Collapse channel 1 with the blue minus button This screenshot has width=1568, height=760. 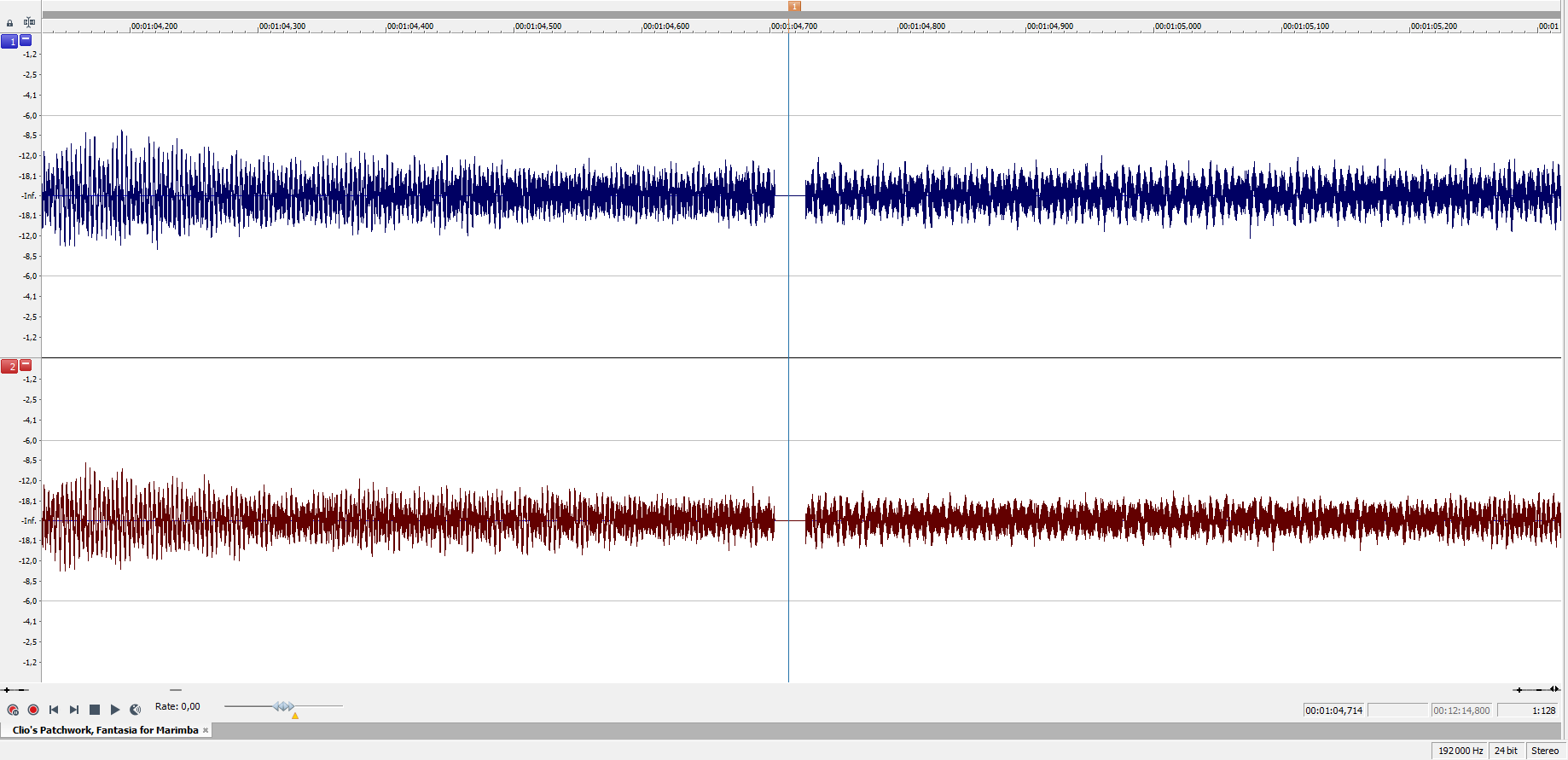coord(26,40)
